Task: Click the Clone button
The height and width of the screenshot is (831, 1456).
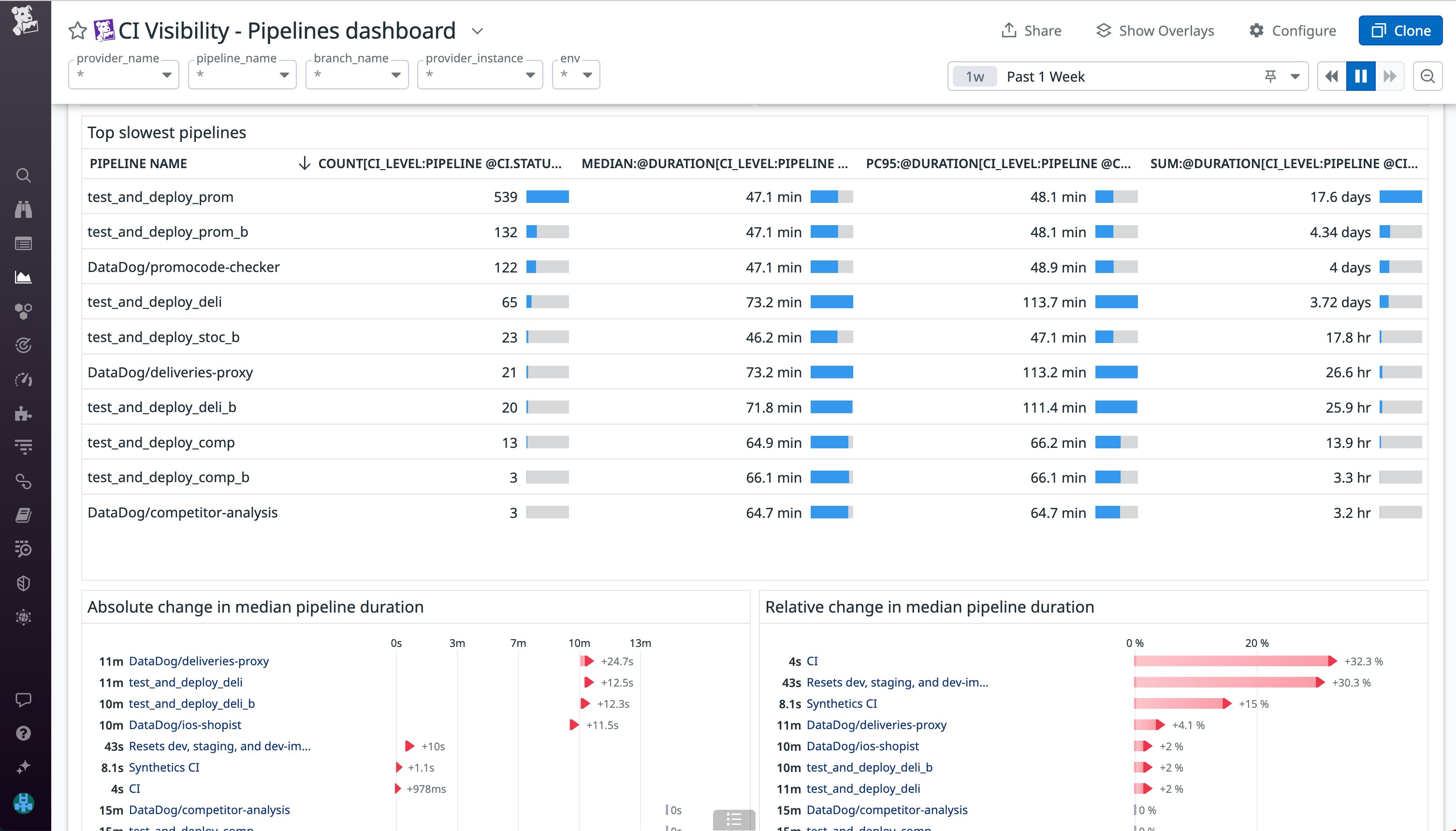Action: coord(1400,30)
